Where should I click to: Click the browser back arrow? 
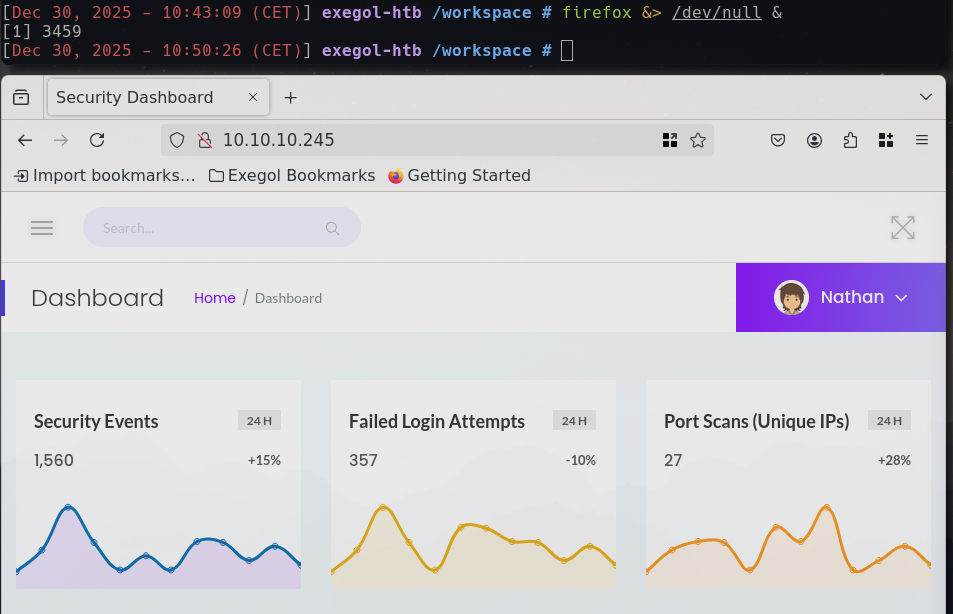(25, 140)
